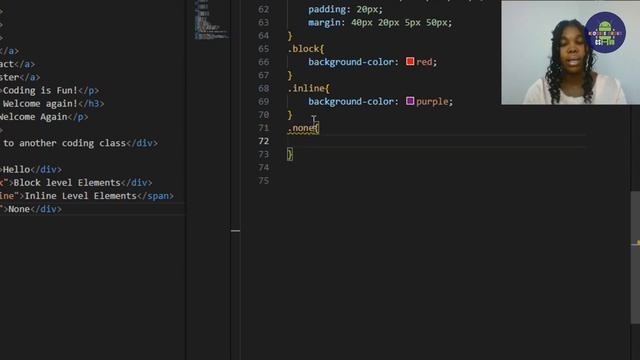Click 'Inline Level Elements' span line
The image size is (640, 360).
click(87, 196)
